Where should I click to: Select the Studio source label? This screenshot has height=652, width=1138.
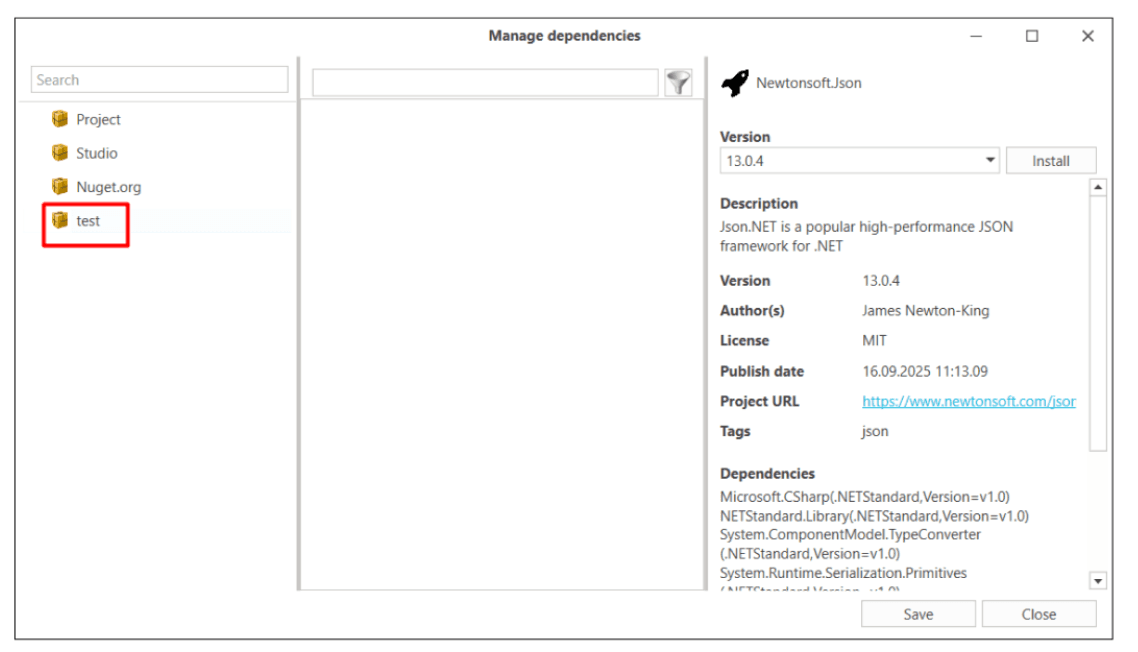click(x=97, y=153)
